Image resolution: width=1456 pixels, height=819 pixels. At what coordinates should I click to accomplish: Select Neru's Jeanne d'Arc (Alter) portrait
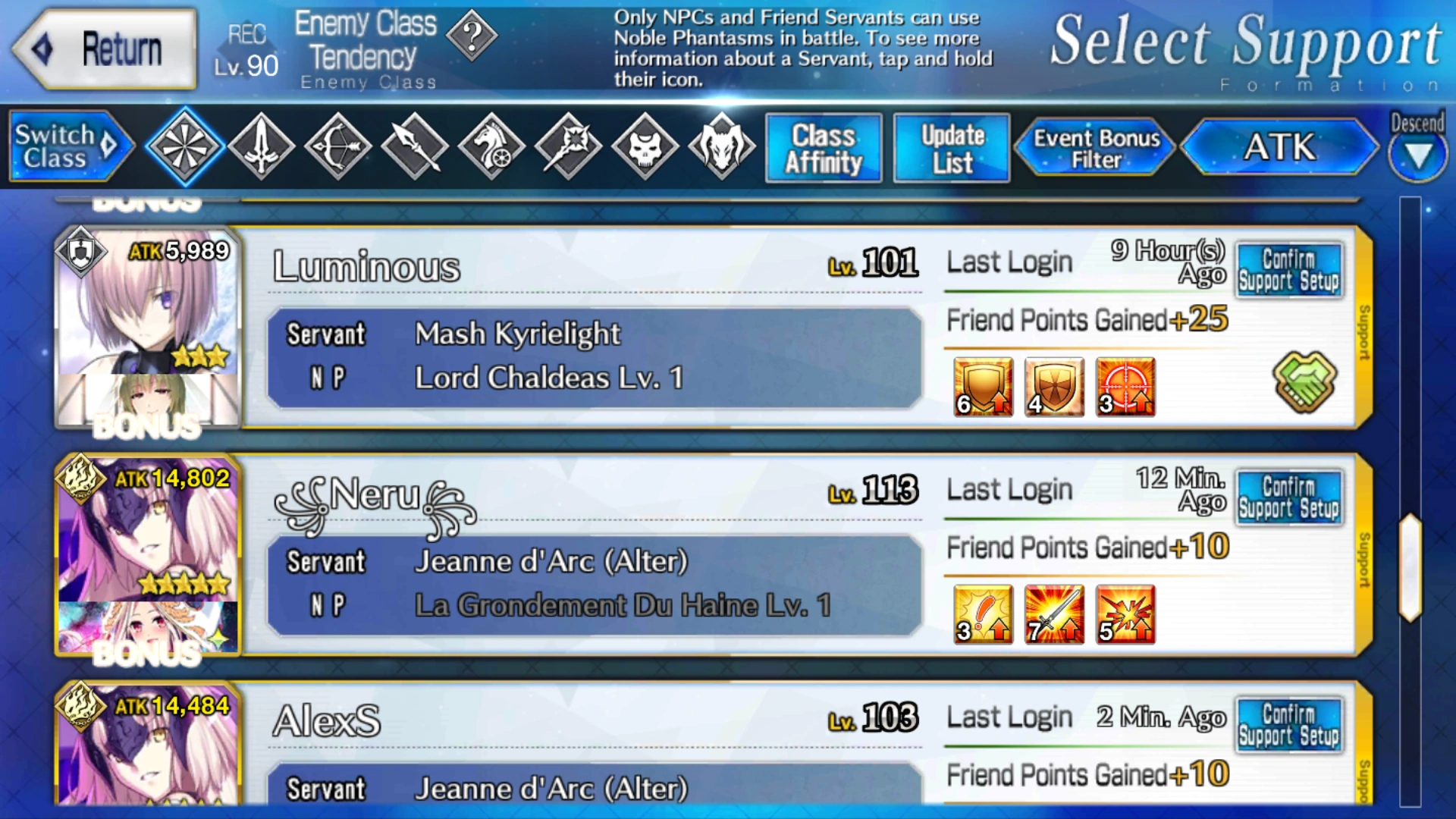[149, 555]
